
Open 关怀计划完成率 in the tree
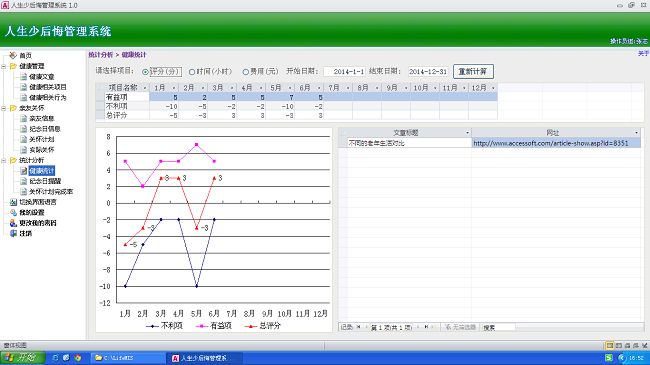[x=51, y=192]
